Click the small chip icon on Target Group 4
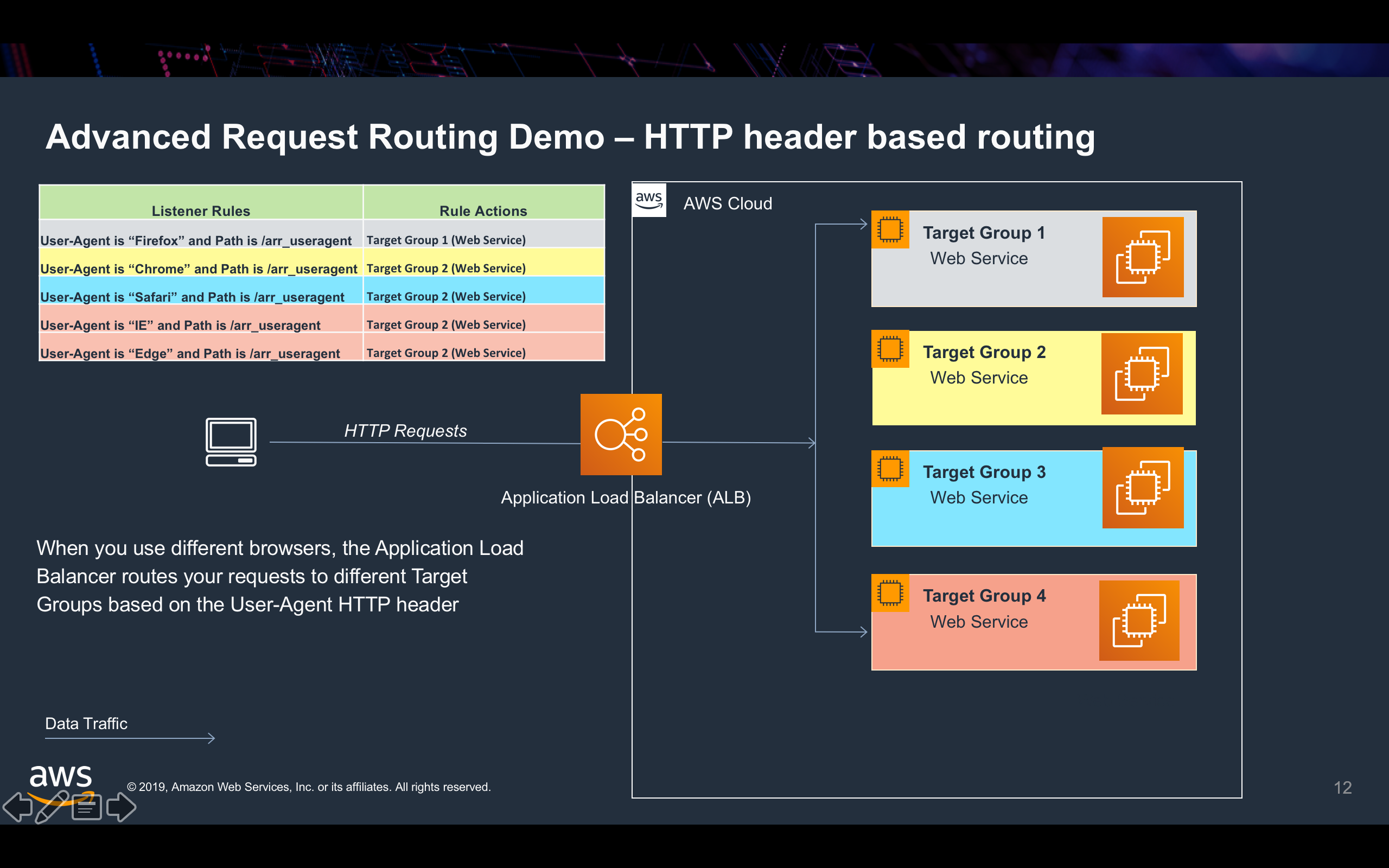The height and width of the screenshot is (868, 1389). click(x=890, y=593)
